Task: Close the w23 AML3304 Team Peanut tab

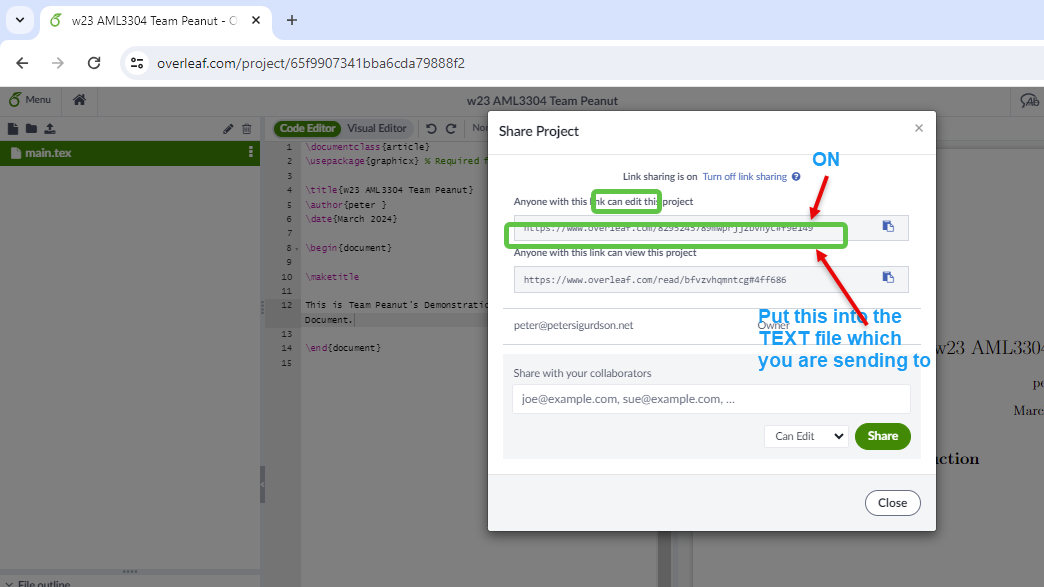Action: [x=256, y=21]
